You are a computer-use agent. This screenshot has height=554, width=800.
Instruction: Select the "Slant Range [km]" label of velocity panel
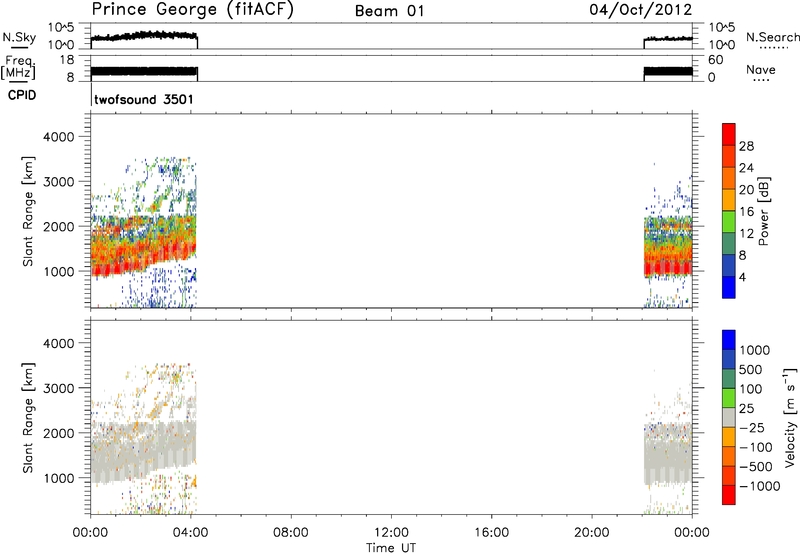(28, 418)
